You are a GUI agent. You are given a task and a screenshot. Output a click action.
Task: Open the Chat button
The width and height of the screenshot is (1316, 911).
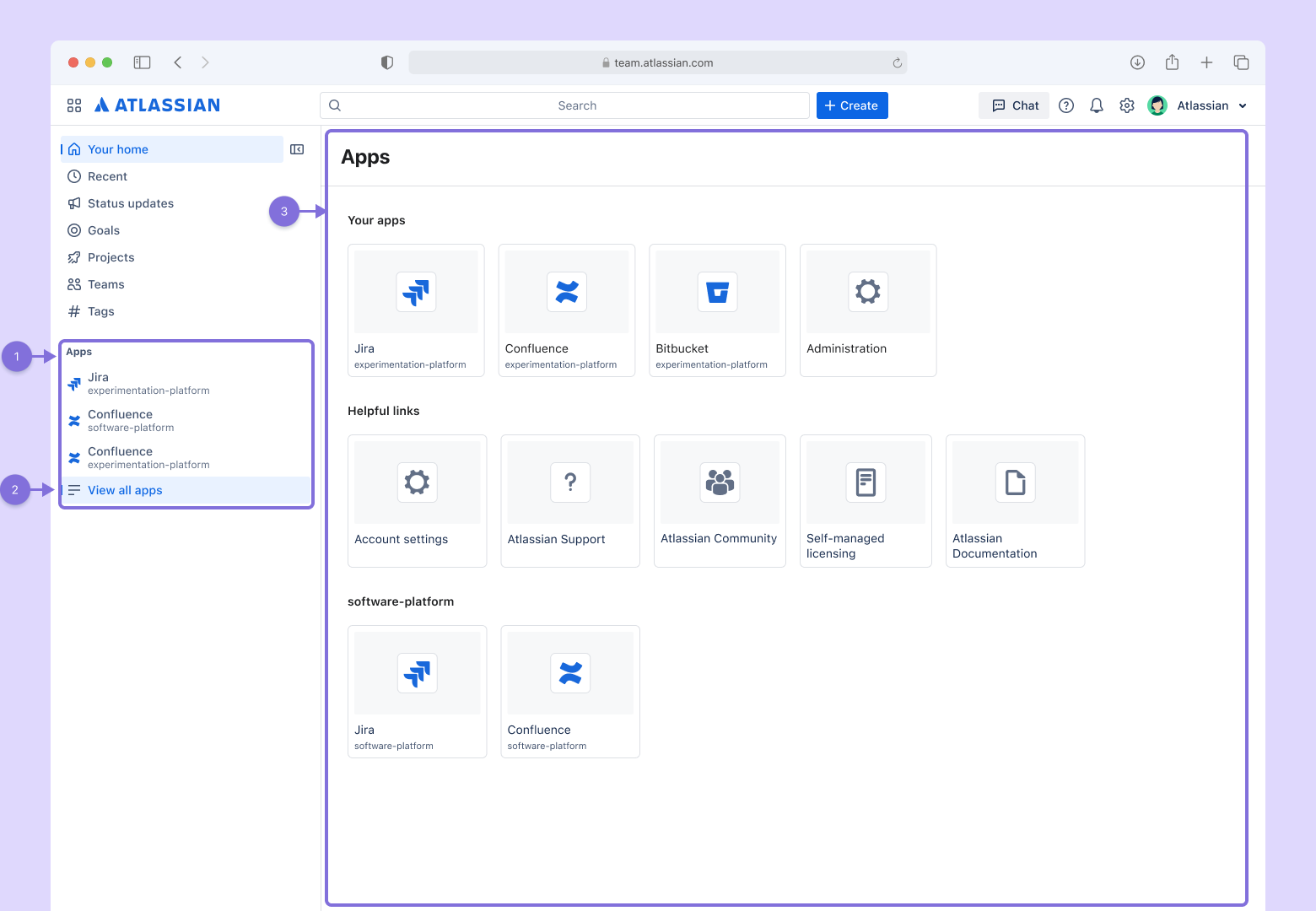click(x=1014, y=105)
